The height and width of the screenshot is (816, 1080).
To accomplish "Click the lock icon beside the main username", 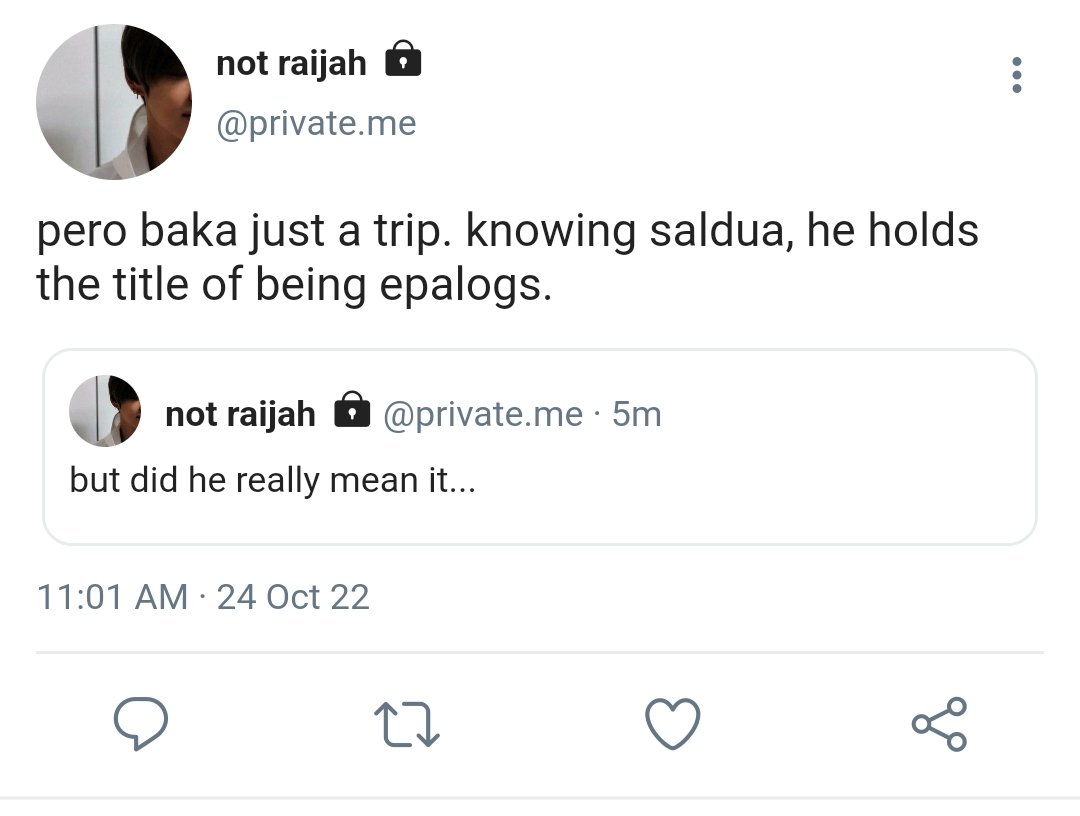I will pyautogui.click(x=403, y=59).
